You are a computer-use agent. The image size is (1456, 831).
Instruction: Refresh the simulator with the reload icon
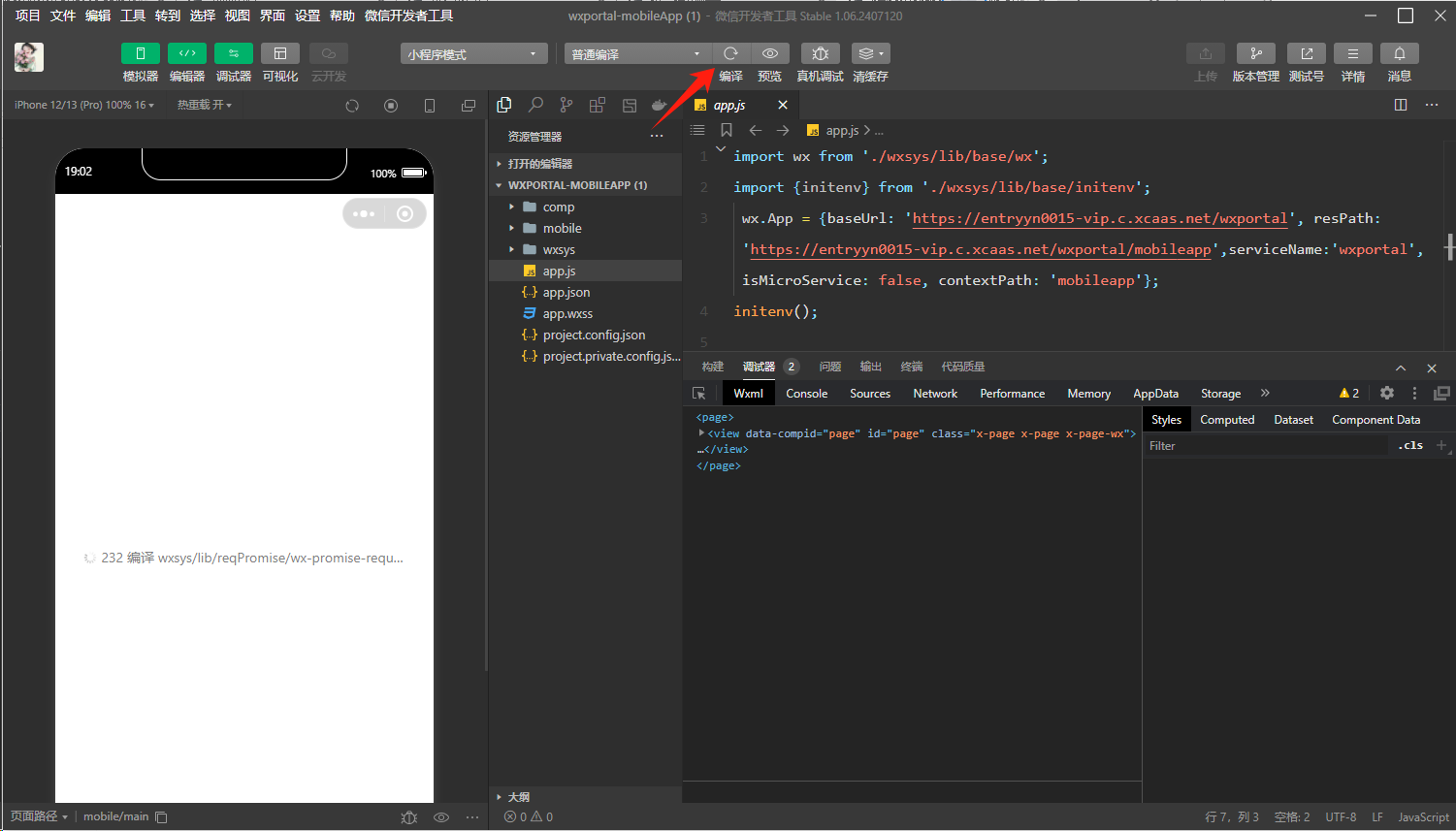[x=352, y=106]
